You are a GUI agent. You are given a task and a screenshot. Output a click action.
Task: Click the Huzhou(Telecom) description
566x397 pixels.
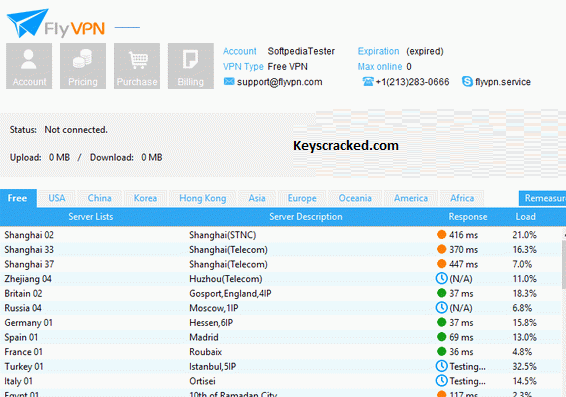tap(226, 279)
